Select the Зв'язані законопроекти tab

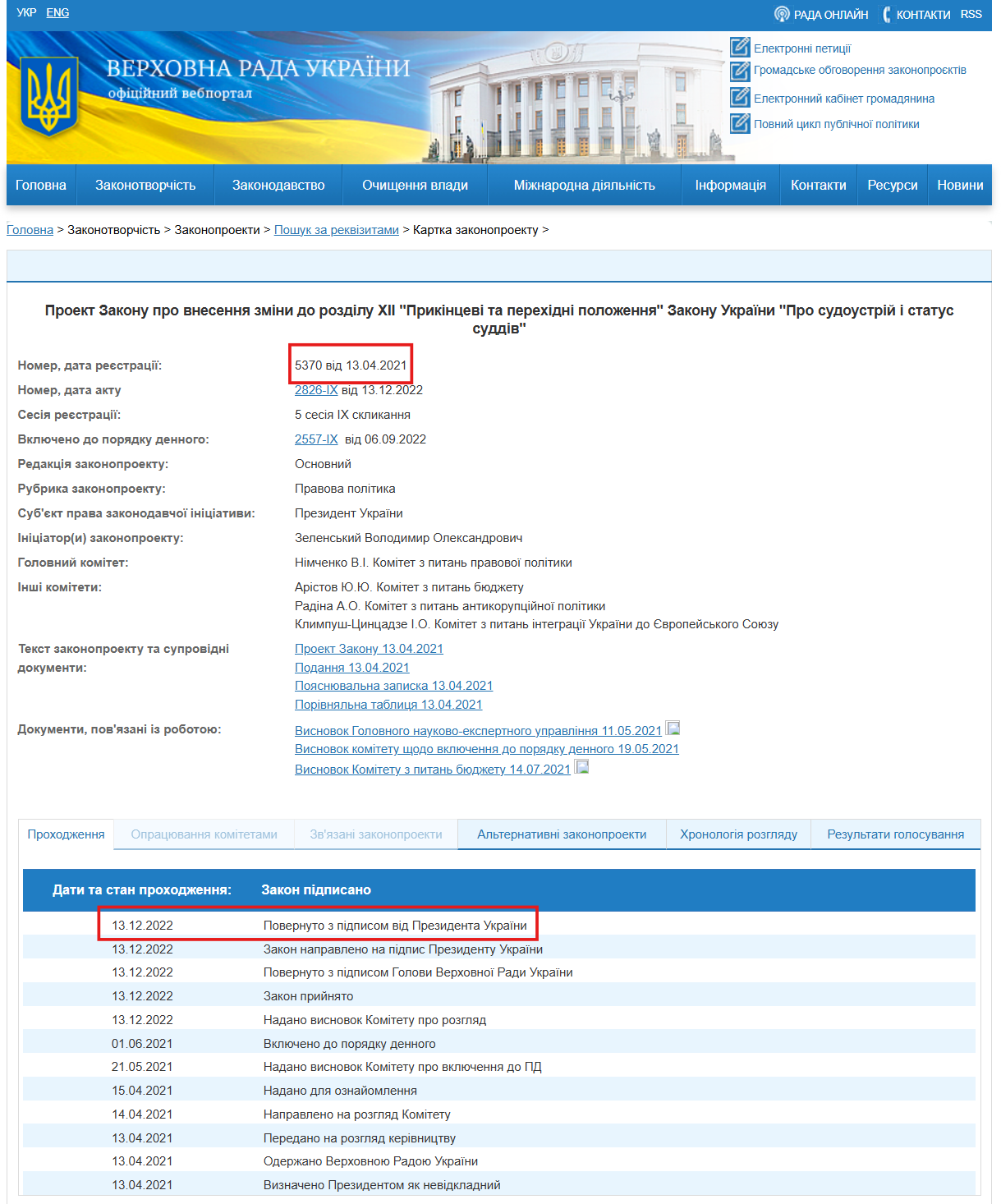coord(376,834)
